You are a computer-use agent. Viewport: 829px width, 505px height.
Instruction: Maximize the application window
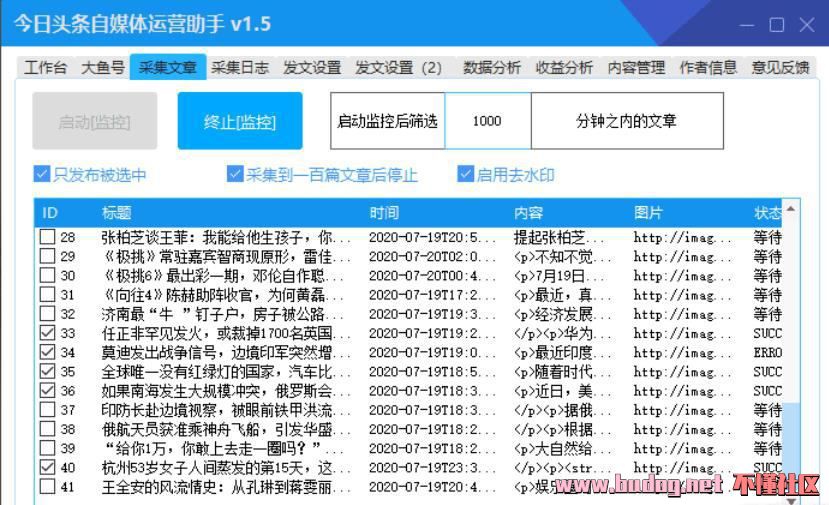tap(777, 25)
